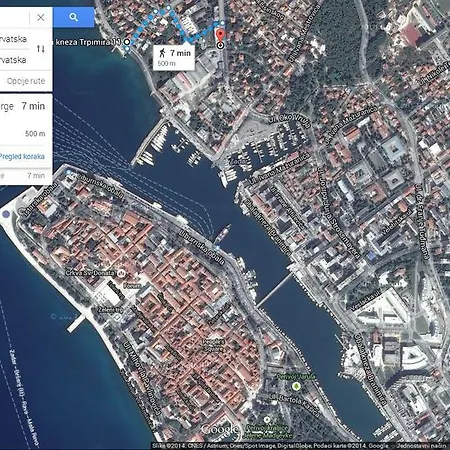Click the origin address field ending rvatska

(x=15, y=39)
